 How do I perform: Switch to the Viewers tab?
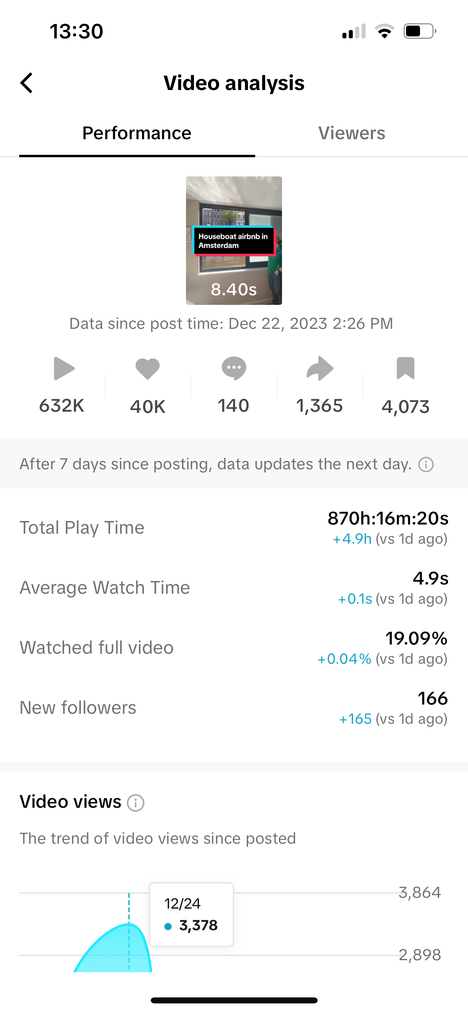tap(352, 133)
